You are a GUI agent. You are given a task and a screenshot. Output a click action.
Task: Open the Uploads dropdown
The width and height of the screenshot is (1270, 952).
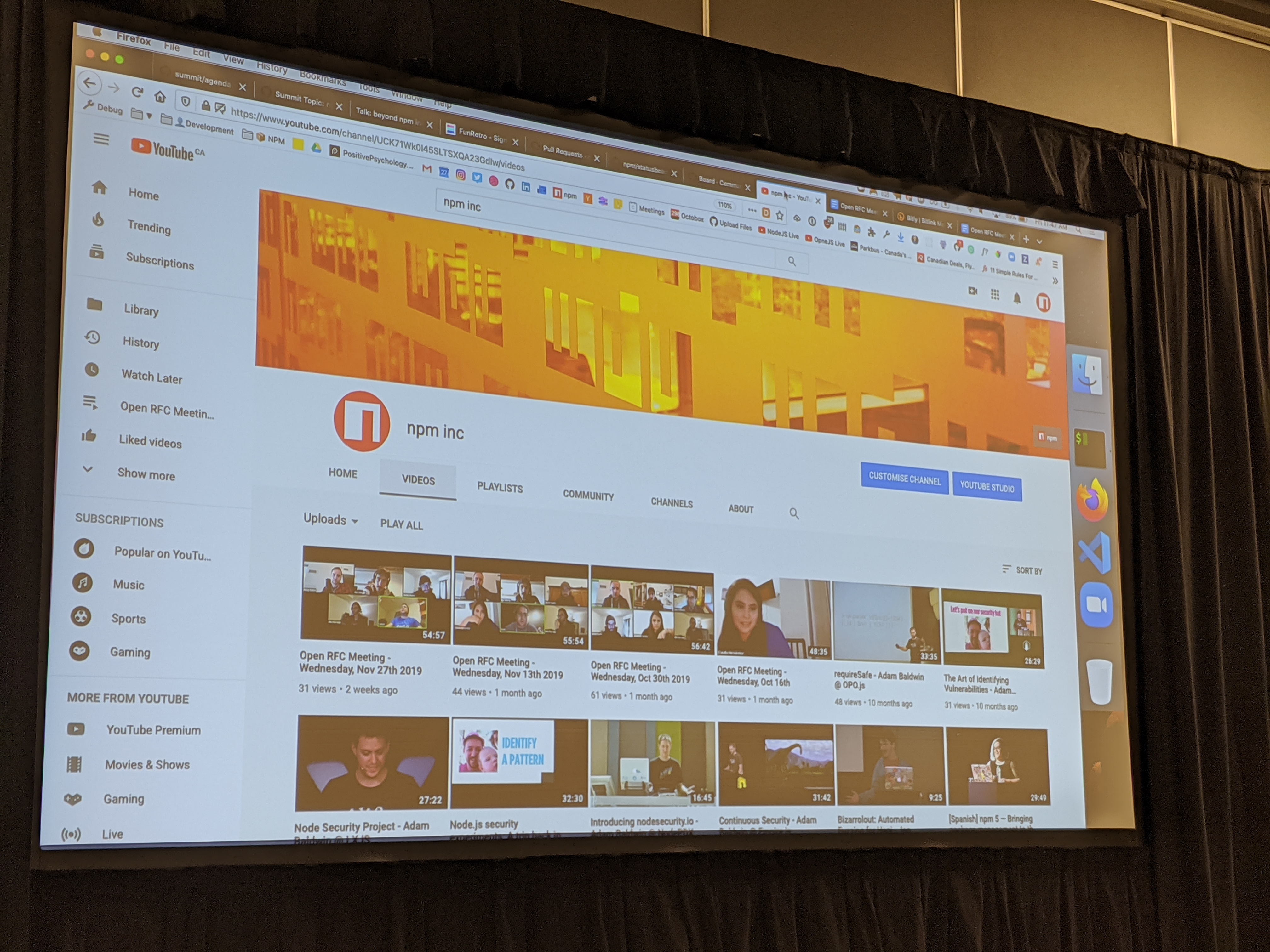[x=331, y=519]
